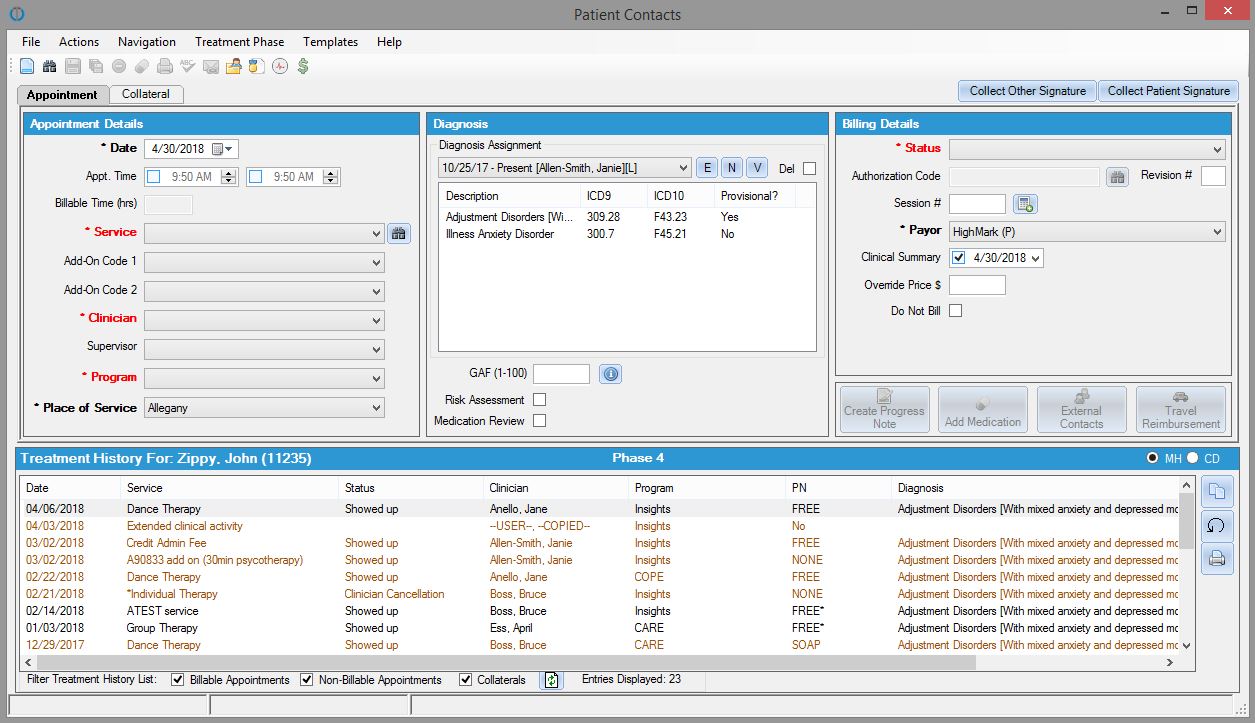
Task: Click the refresh icon next to Collaterals filter
Action: pos(551,680)
